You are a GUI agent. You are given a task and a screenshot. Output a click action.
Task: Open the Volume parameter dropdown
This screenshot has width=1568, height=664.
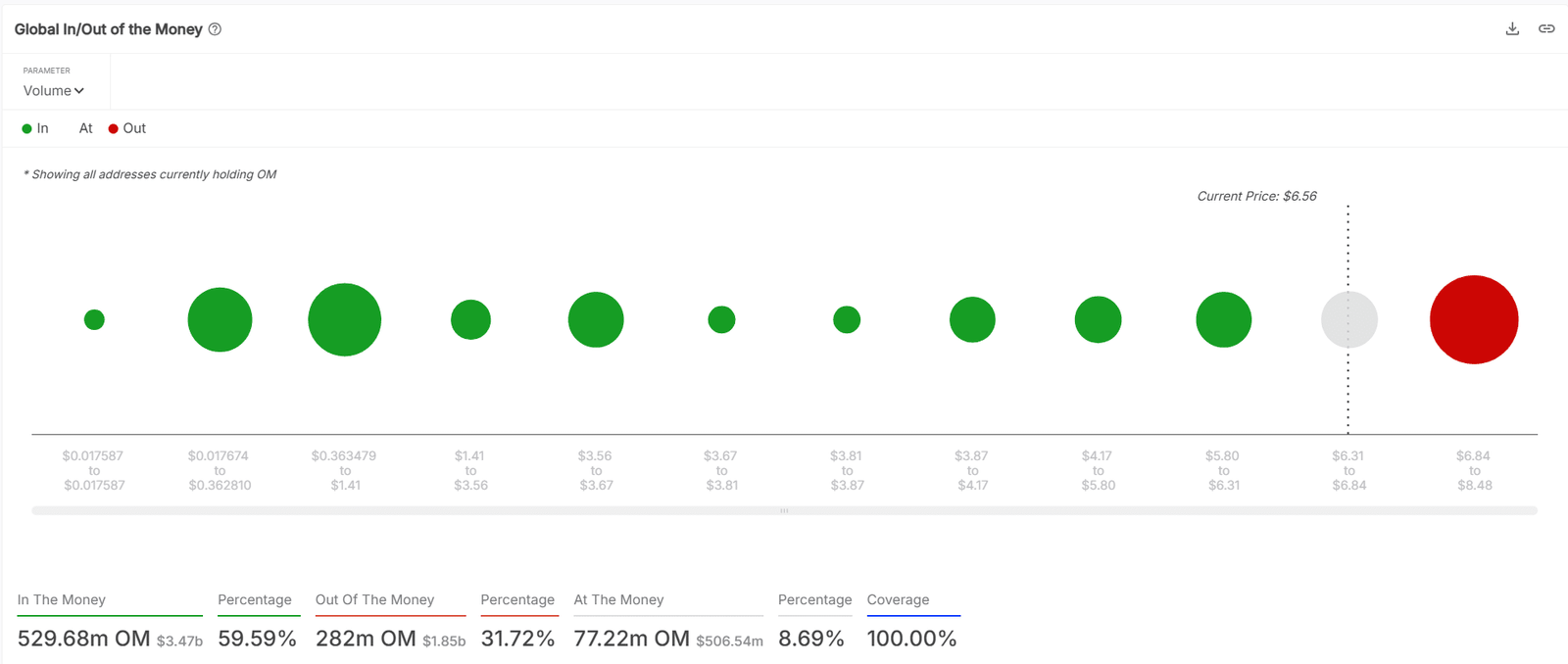coord(54,90)
